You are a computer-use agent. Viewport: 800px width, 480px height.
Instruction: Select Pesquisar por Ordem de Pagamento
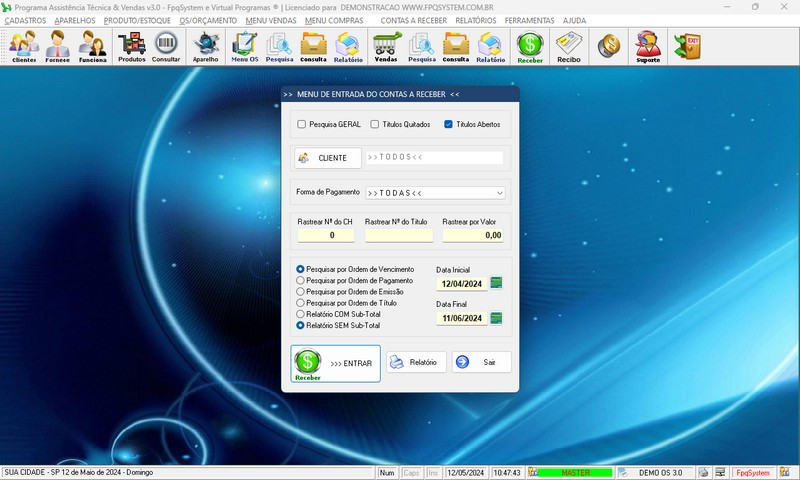tap(301, 281)
